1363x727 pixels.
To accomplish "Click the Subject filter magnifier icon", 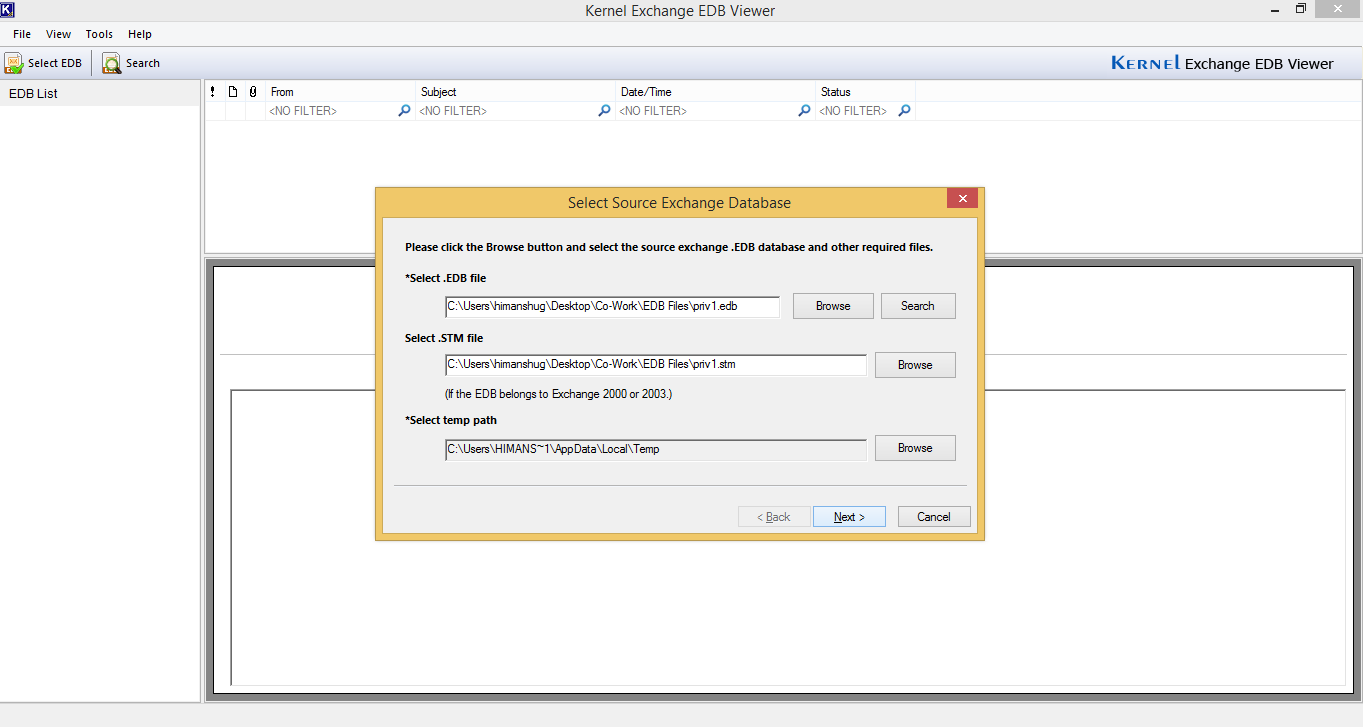I will click(604, 111).
